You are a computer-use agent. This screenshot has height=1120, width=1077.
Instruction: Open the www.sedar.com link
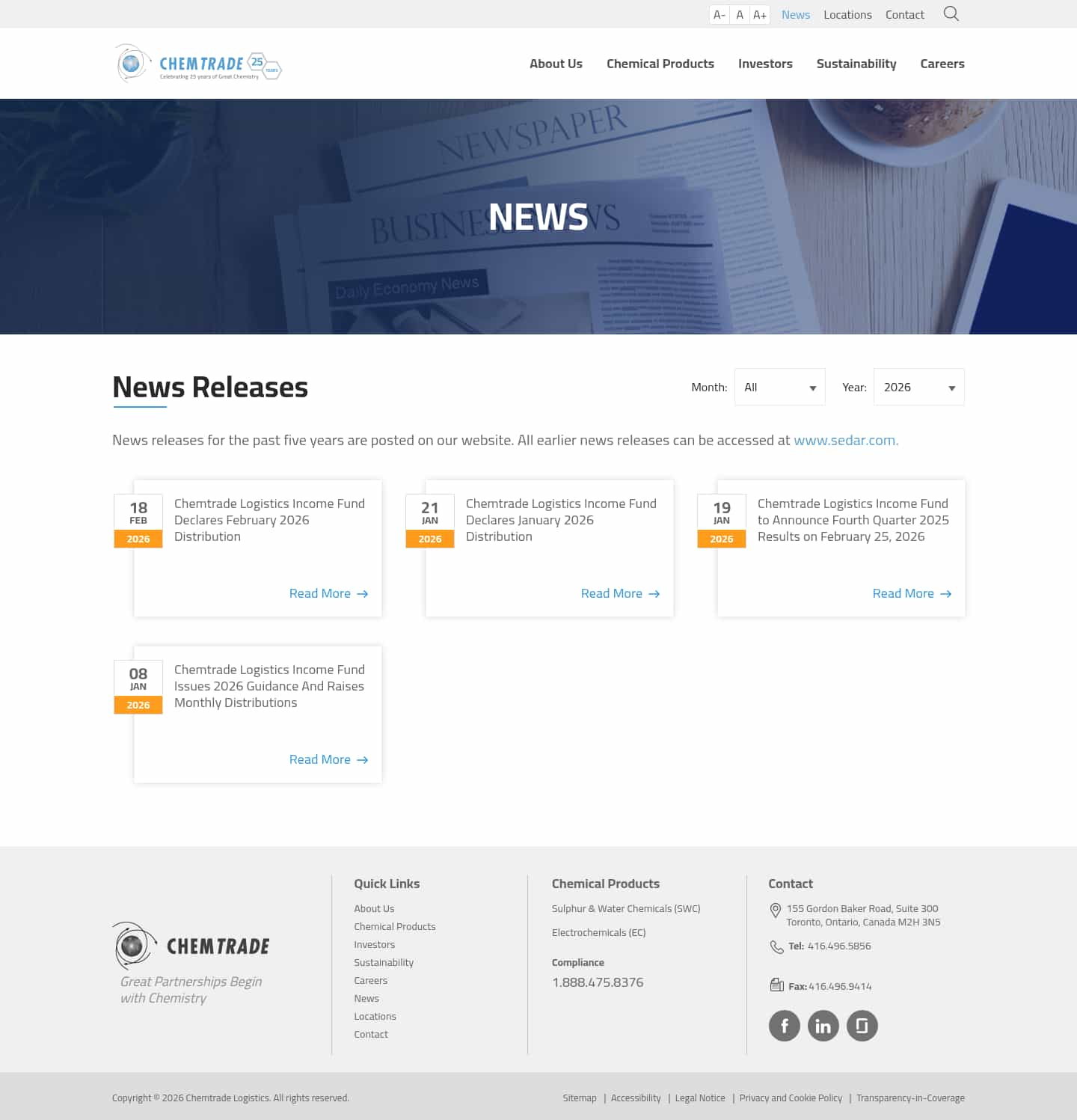click(845, 440)
